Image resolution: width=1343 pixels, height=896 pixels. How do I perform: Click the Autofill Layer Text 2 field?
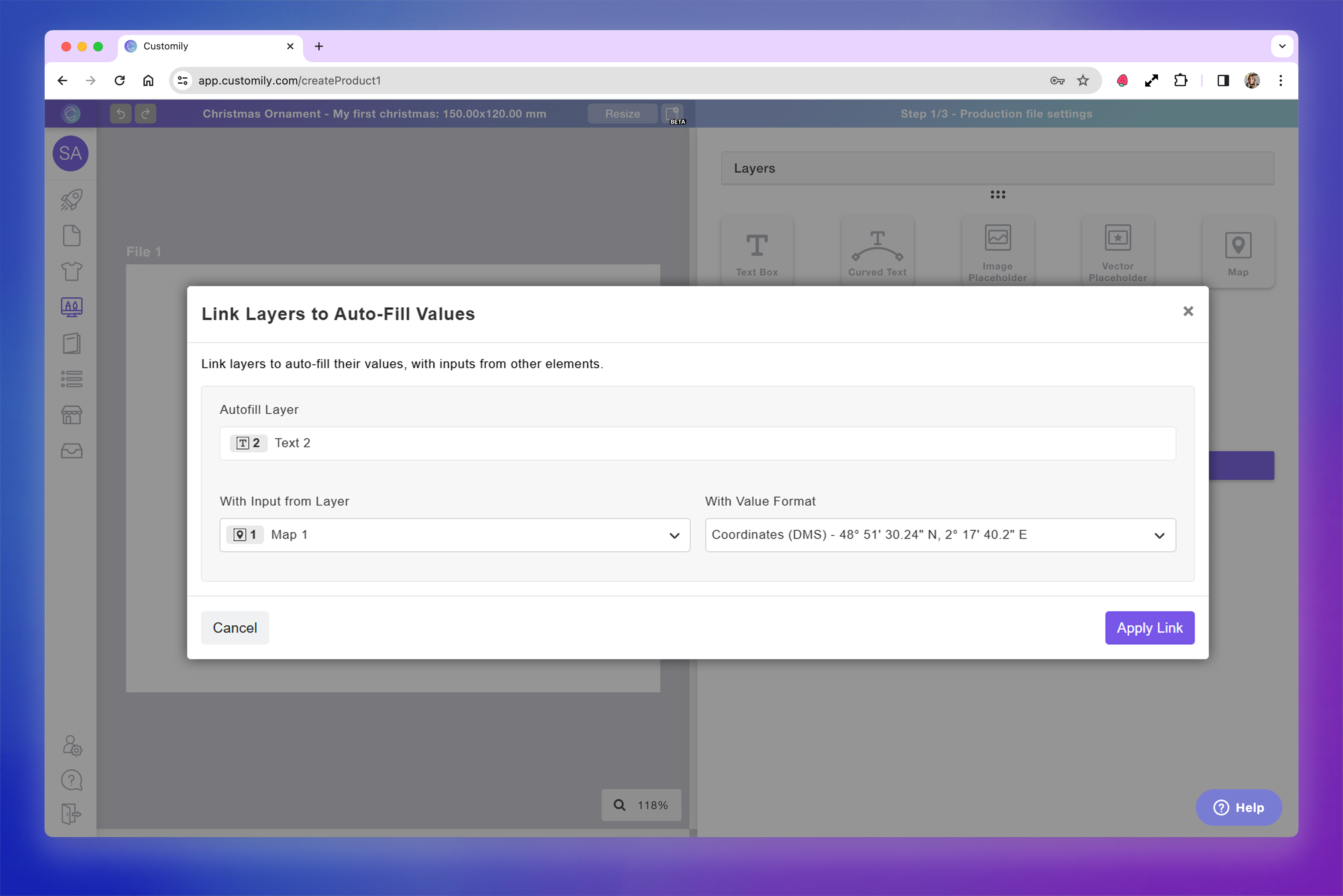[697, 443]
